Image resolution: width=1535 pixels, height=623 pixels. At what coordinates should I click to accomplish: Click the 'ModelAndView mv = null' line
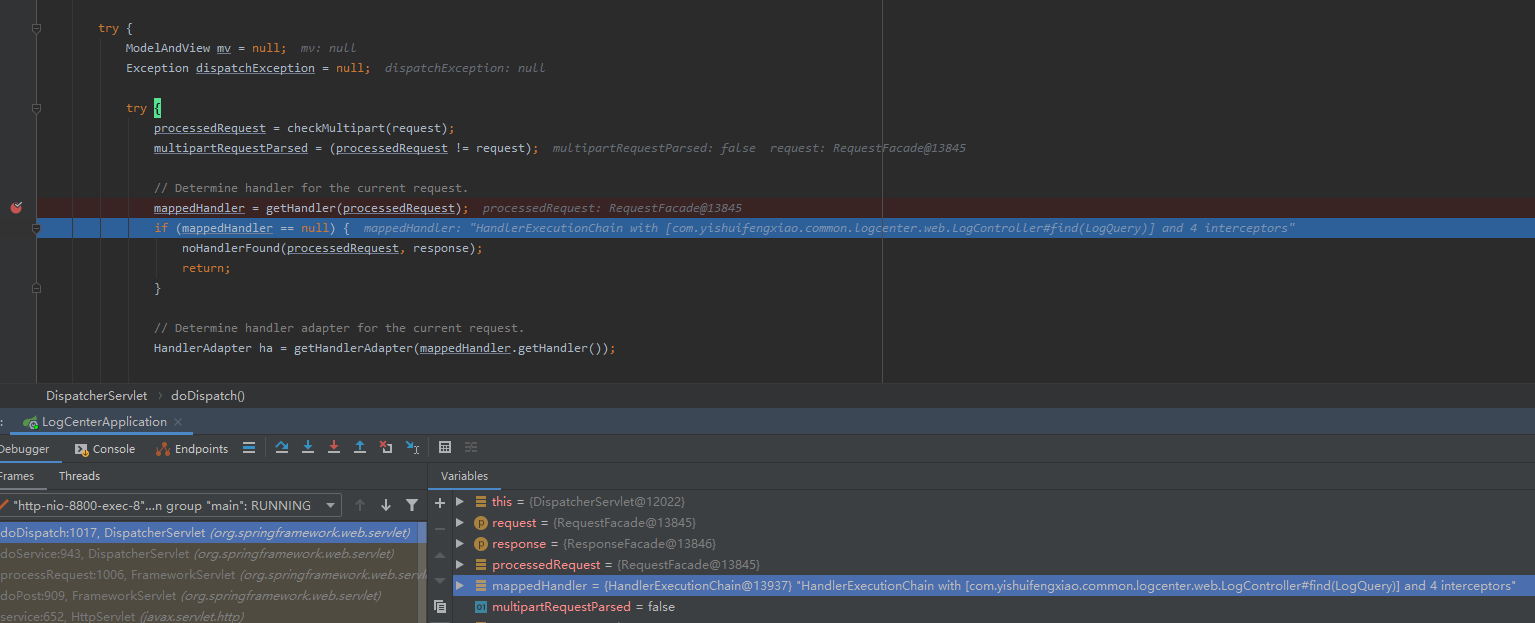[x=205, y=48]
